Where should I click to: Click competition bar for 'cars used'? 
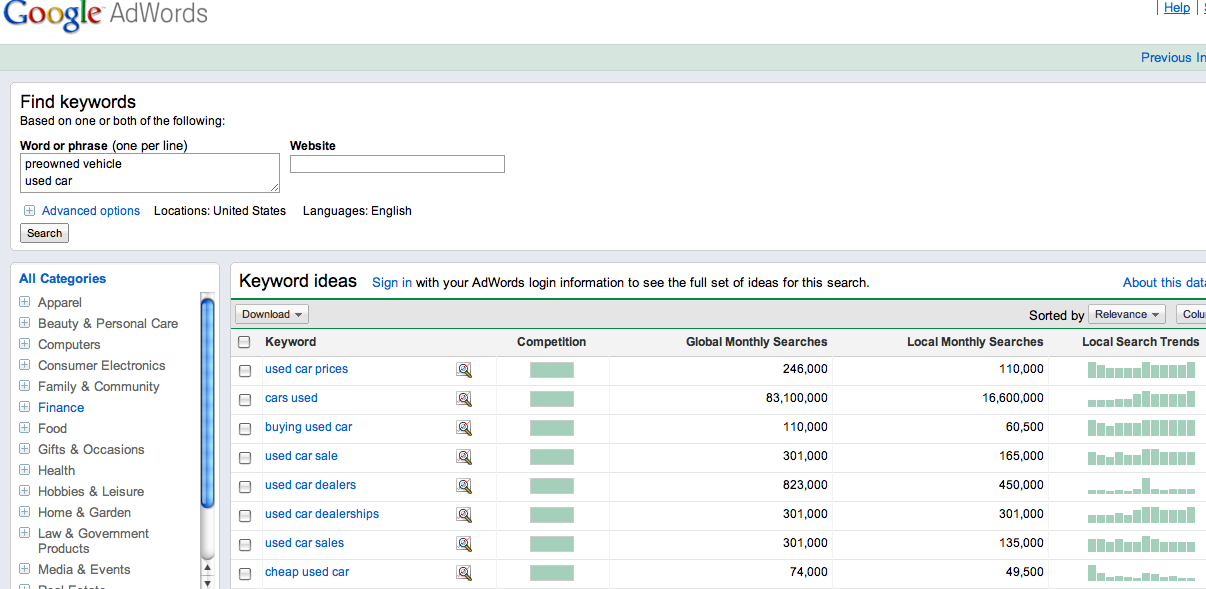(552, 399)
